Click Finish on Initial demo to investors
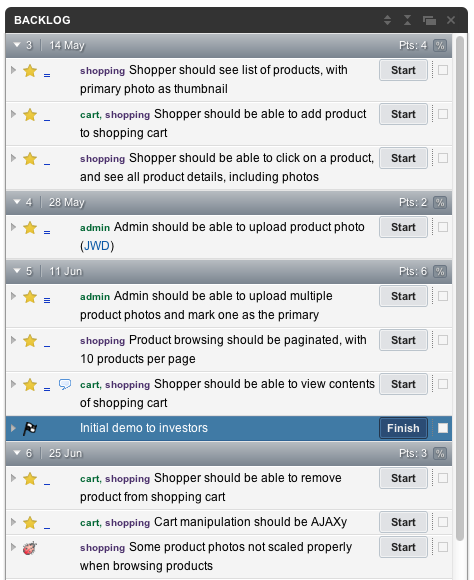Viewport: 474px width, 580px height. click(x=403, y=428)
